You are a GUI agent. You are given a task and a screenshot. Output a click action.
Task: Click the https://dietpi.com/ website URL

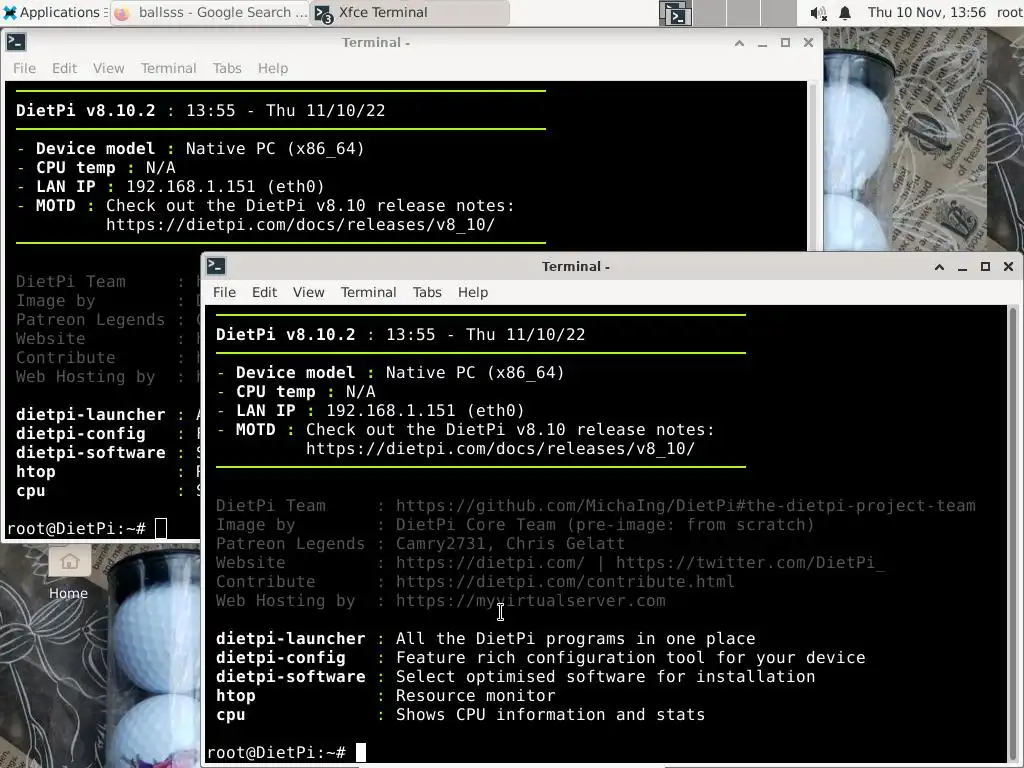tap(490, 562)
